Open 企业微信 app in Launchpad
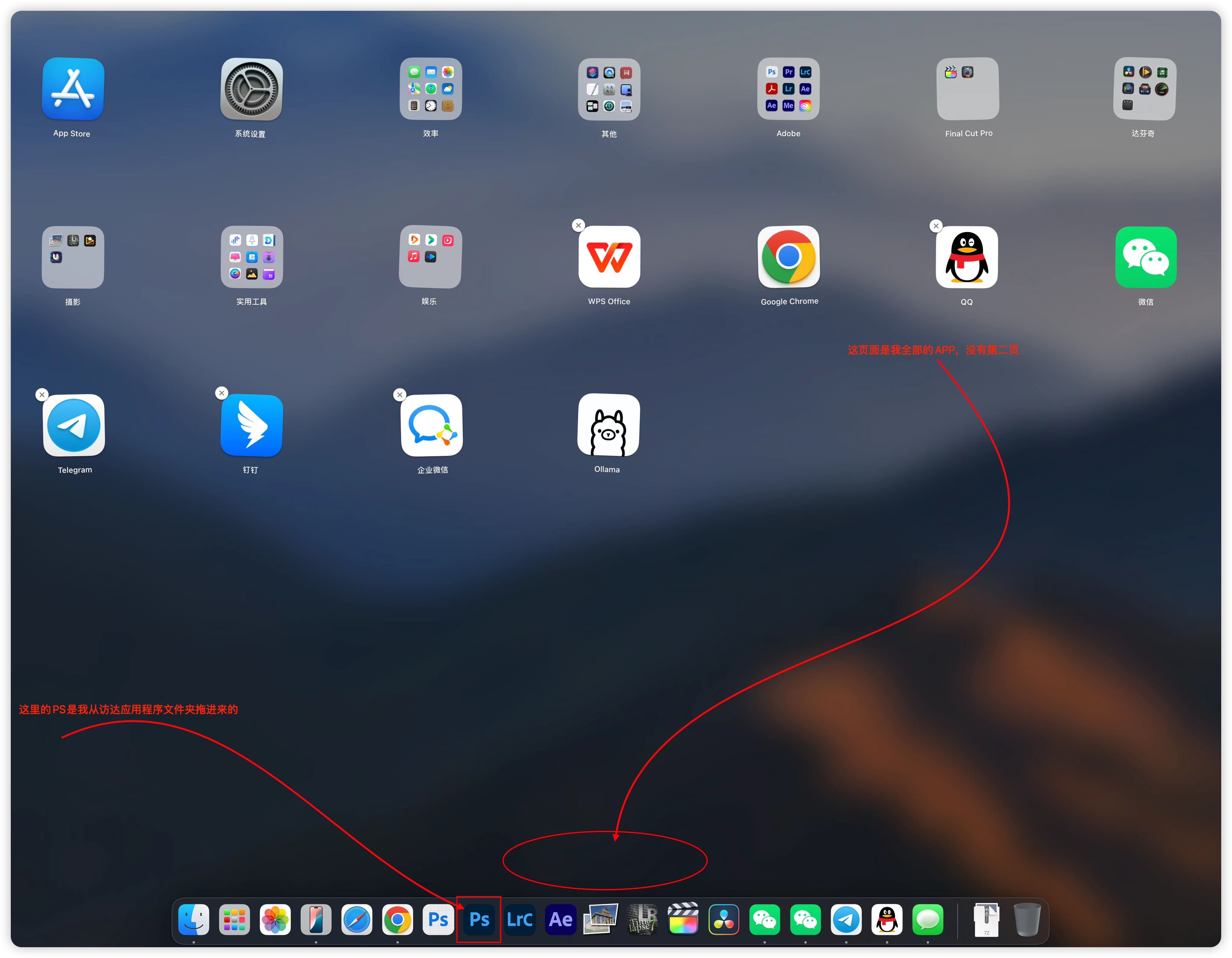Screen dimensions: 1232x958 point(432,425)
